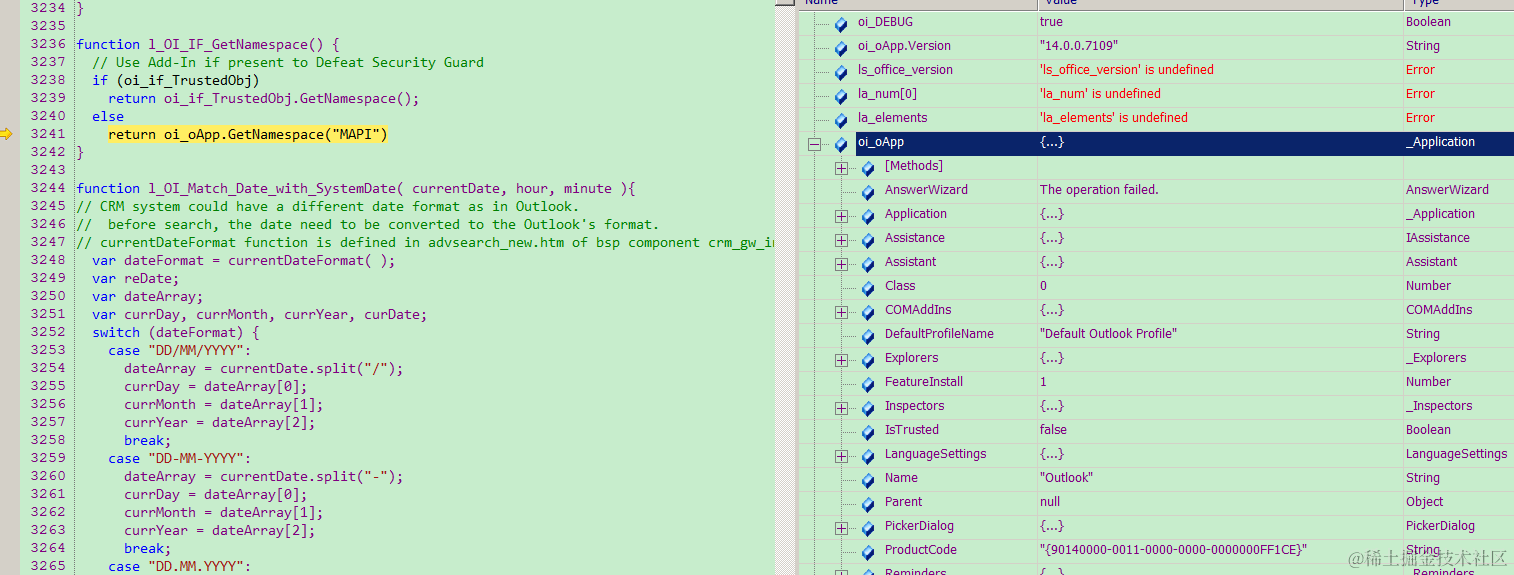
Task: Click the la_num[0] cube icon
Action: point(841,96)
